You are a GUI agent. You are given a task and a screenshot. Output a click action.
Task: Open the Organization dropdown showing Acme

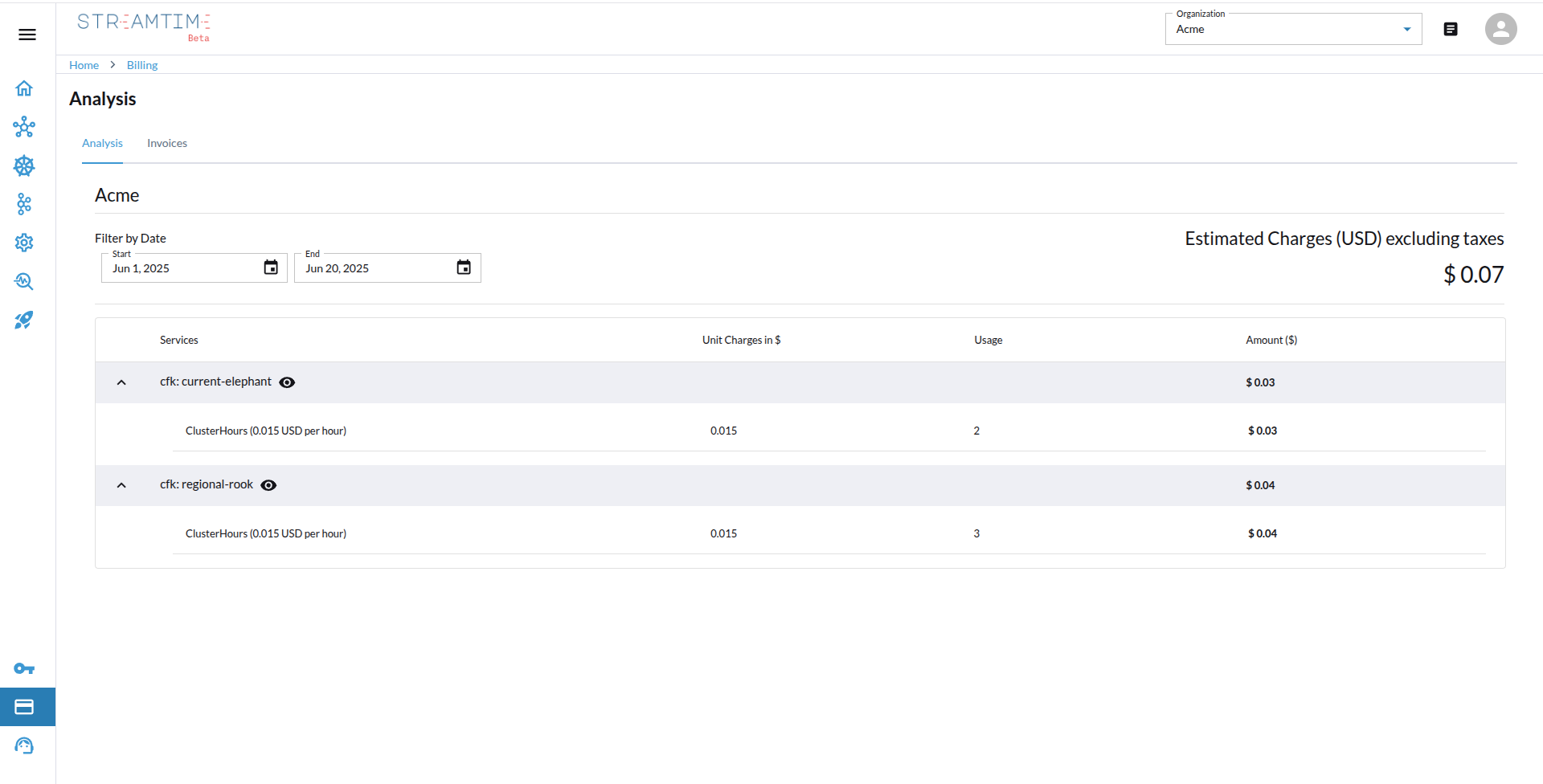pos(1293,29)
